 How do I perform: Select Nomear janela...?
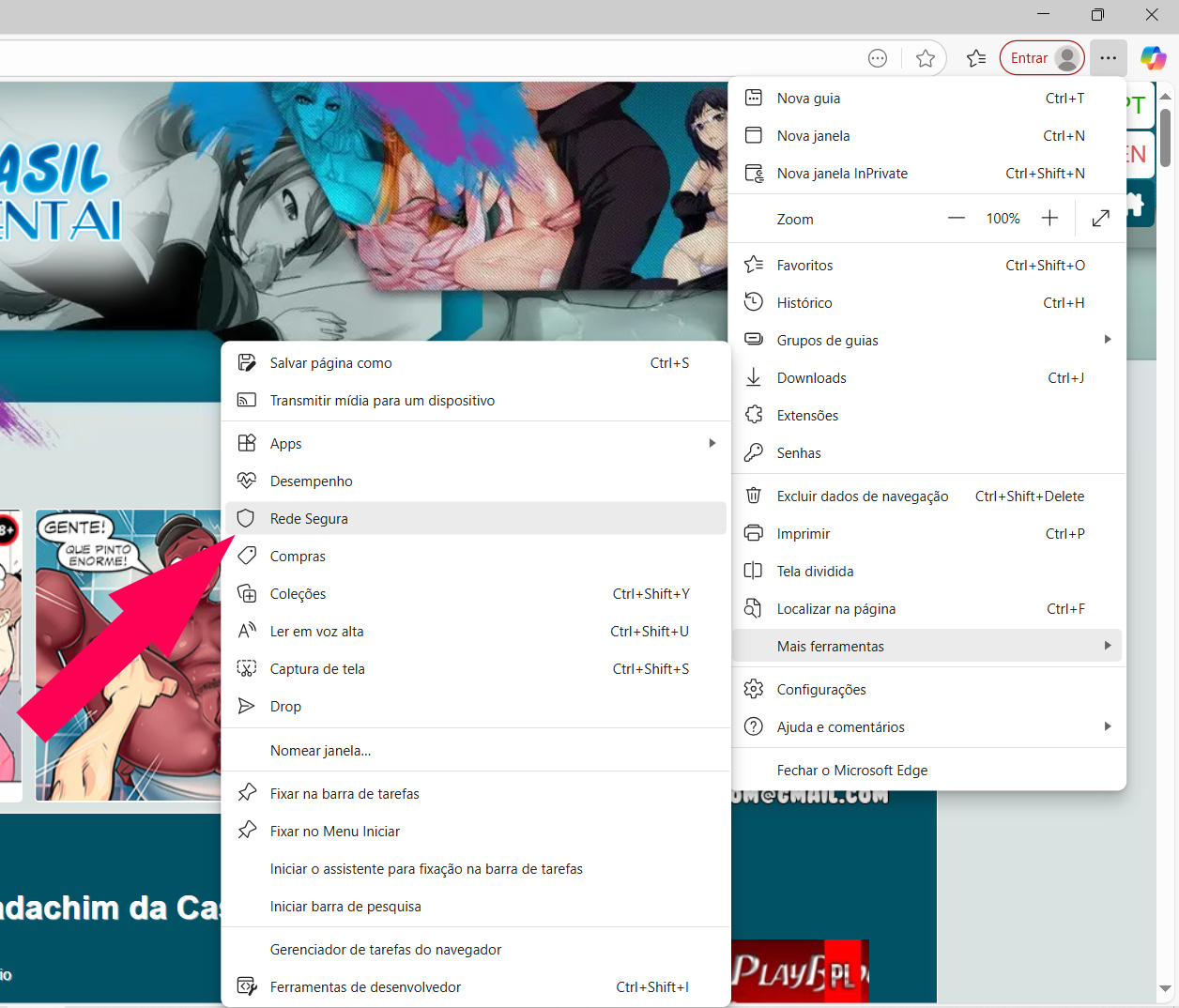click(476, 751)
